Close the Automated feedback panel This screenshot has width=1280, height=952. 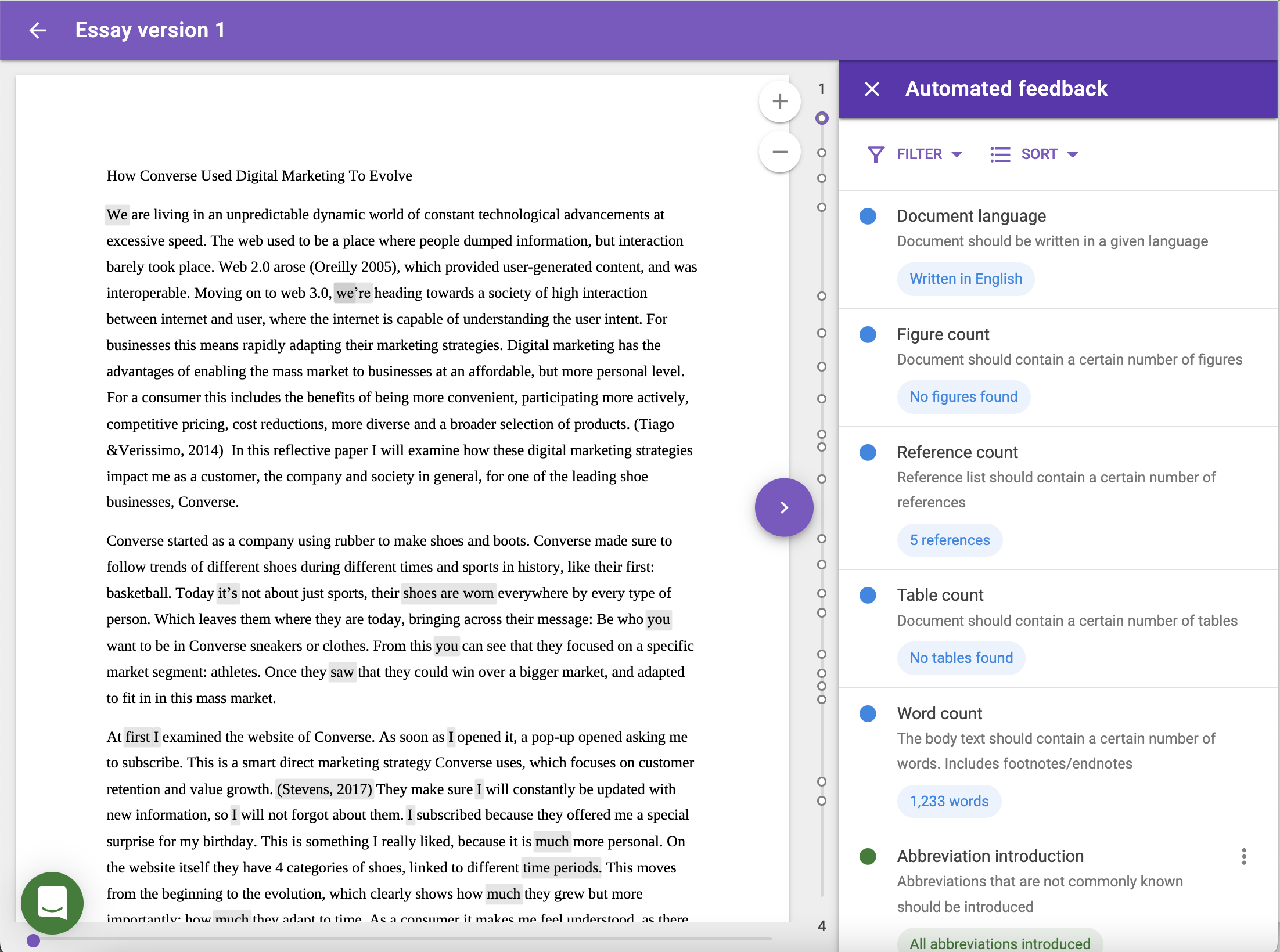(872, 89)
